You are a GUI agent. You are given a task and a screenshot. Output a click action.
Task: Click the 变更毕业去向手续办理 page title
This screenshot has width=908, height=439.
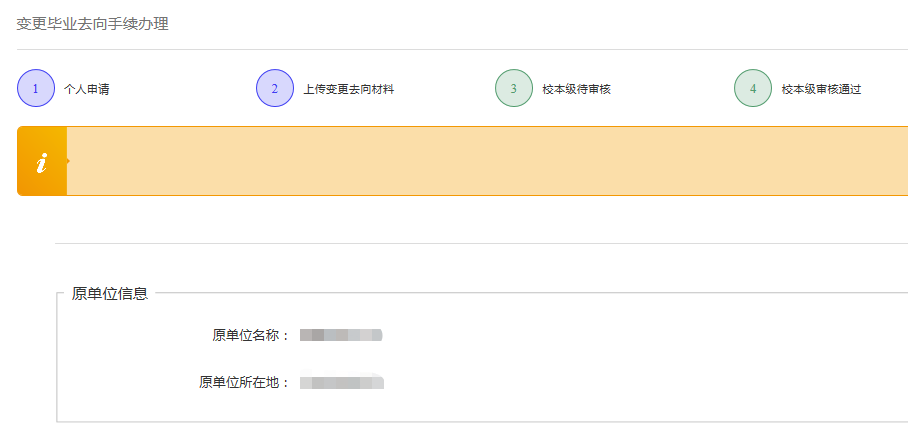tap(92, 24)
